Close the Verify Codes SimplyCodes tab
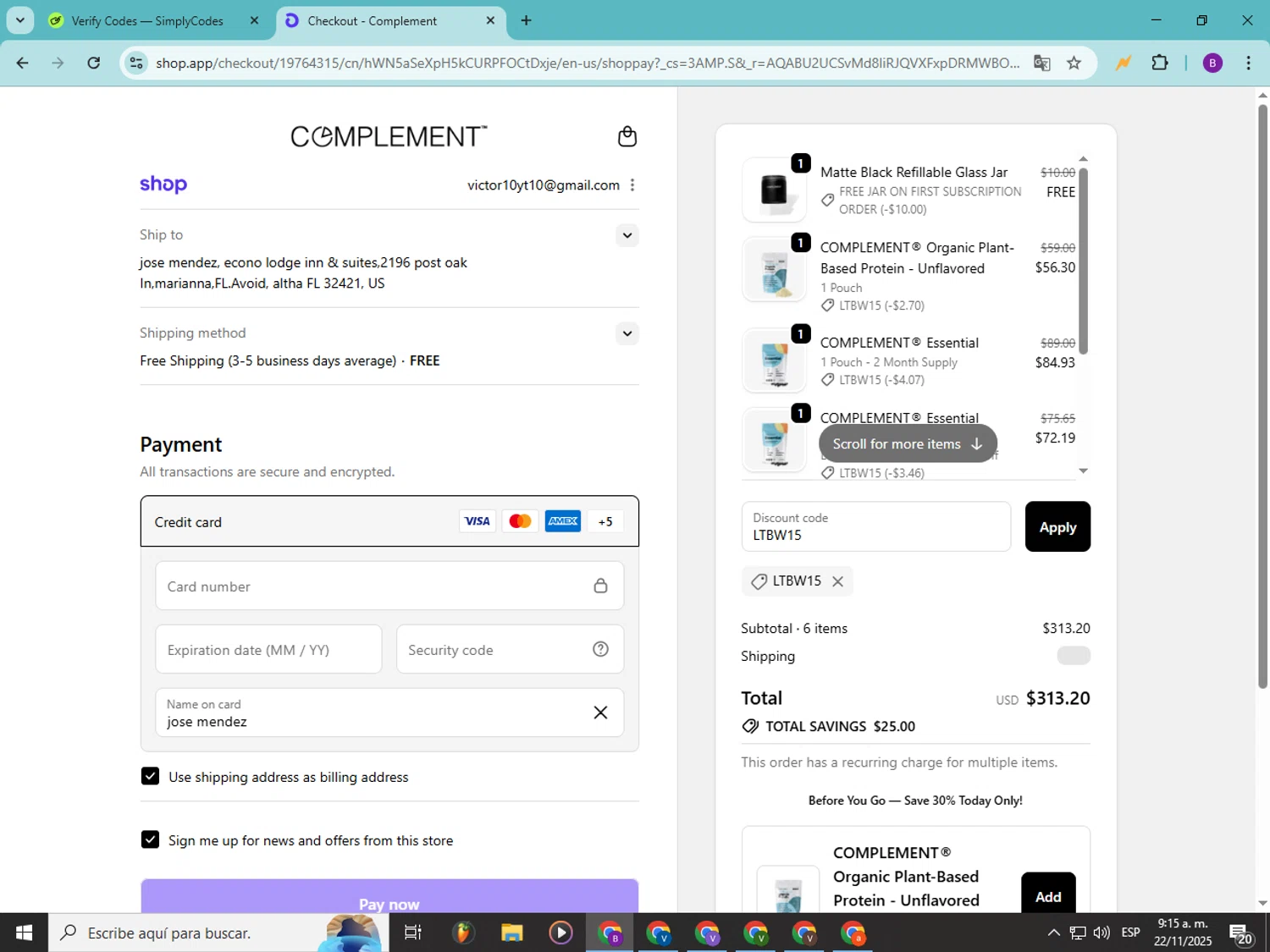 pos(254,20)
